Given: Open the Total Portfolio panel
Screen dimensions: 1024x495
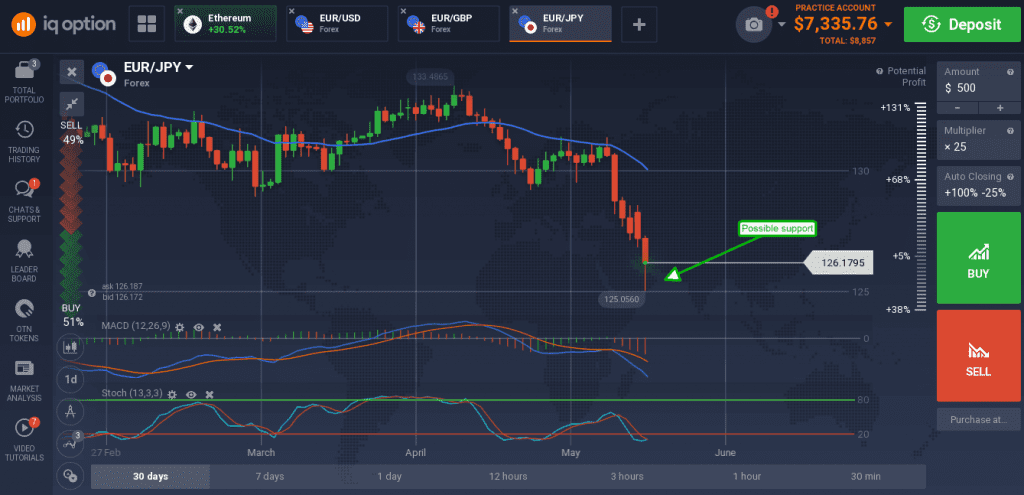Looking at the screenshot, I should (x=24, y=82).
